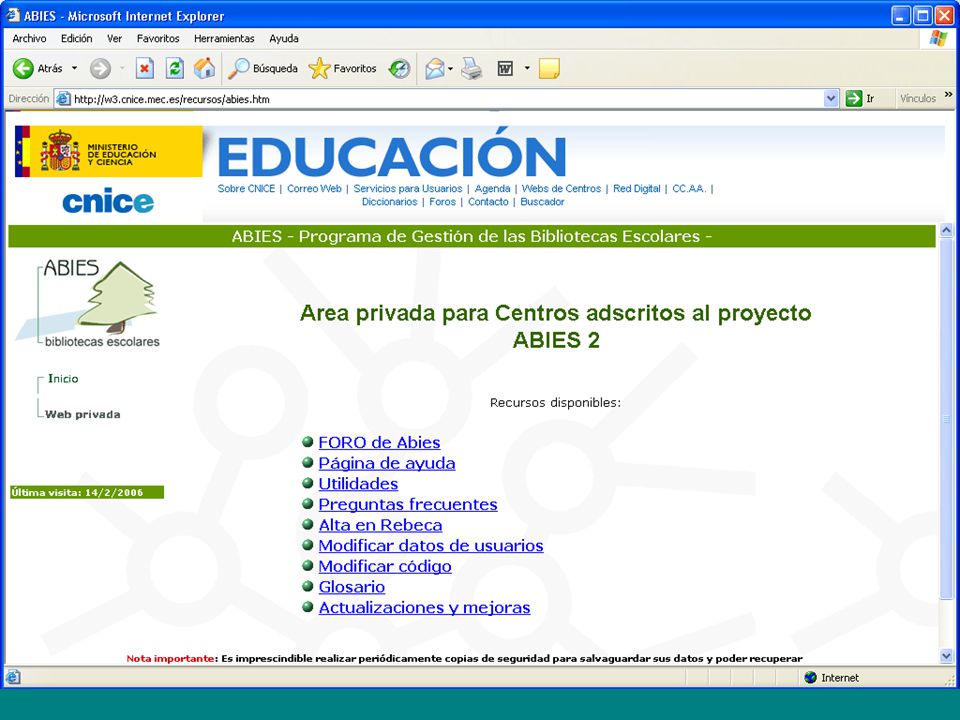960x720 pixels.
Task: Click the yellow note Discuss icon
Action: click(549, 69)
